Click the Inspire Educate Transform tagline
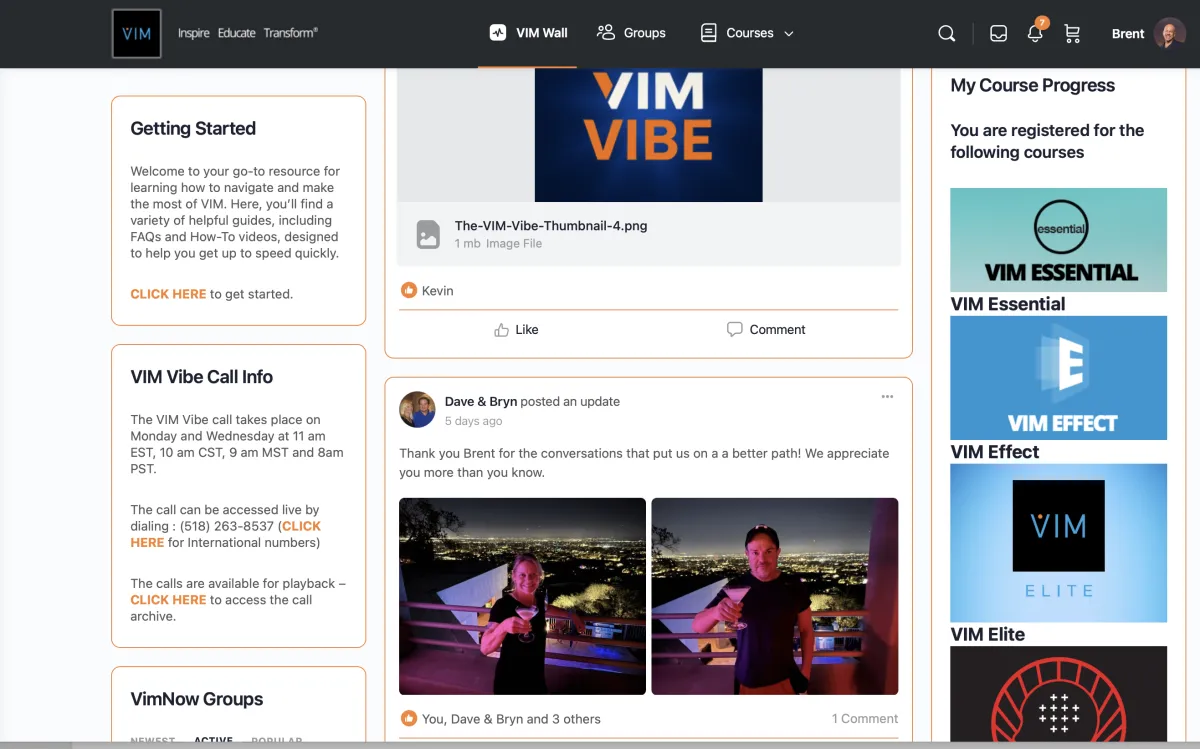 pos(248,33)
